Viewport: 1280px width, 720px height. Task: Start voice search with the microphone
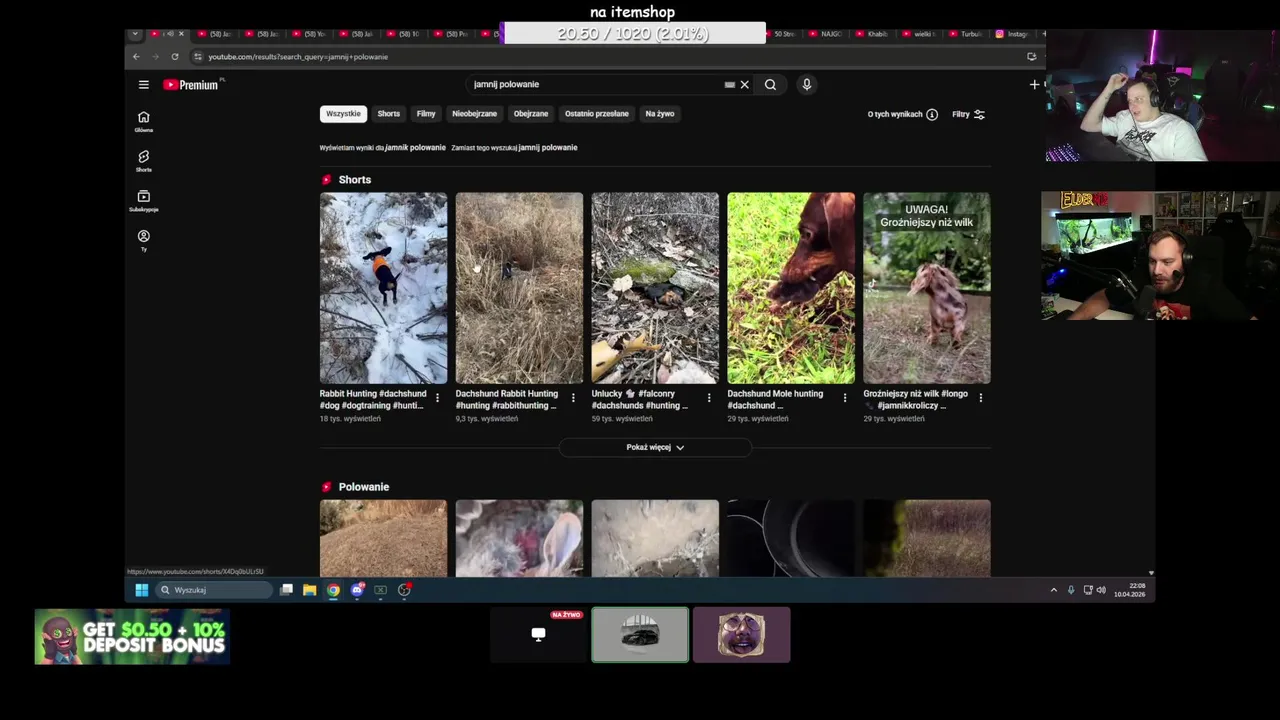[806, 85]
